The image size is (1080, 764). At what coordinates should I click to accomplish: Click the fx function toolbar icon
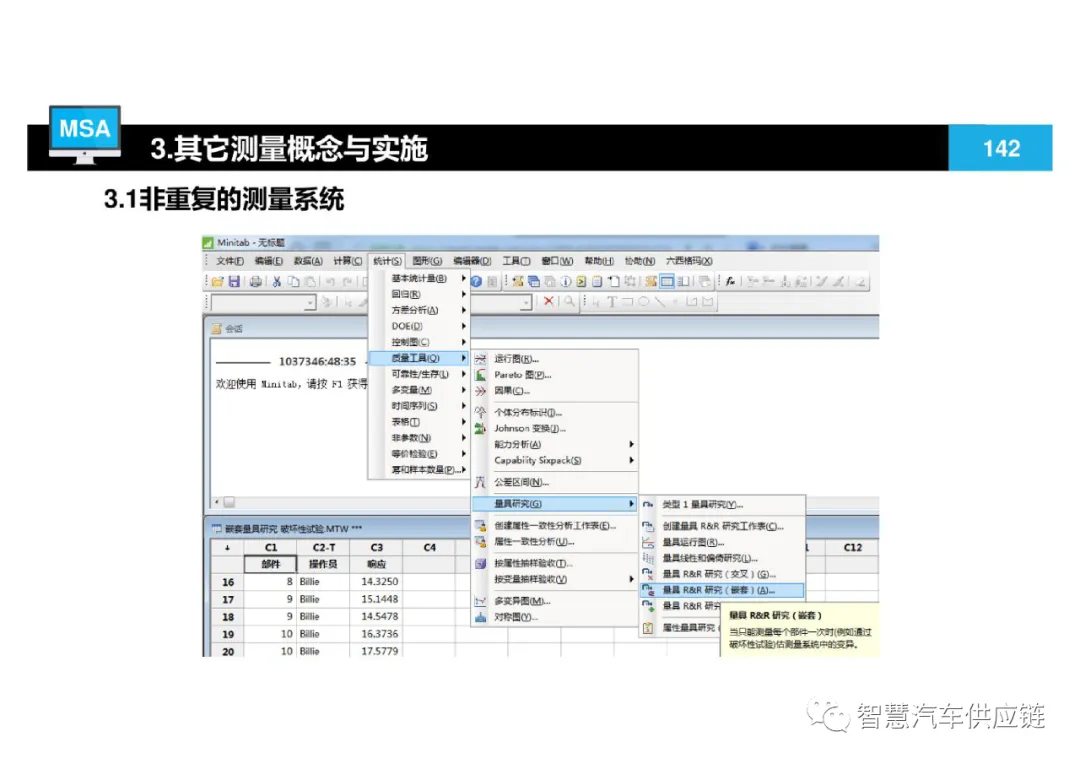[730, 281]
